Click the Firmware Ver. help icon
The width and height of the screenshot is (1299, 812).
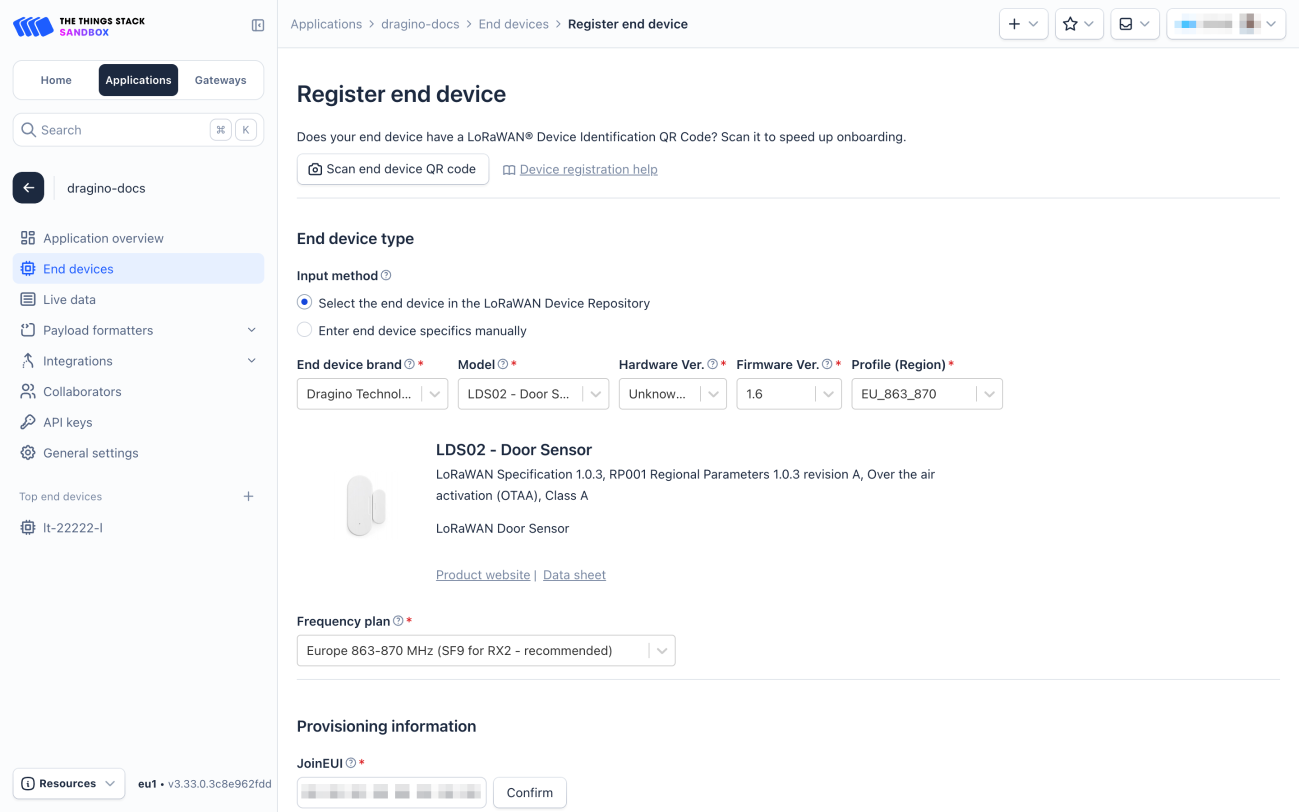[827, 364]
